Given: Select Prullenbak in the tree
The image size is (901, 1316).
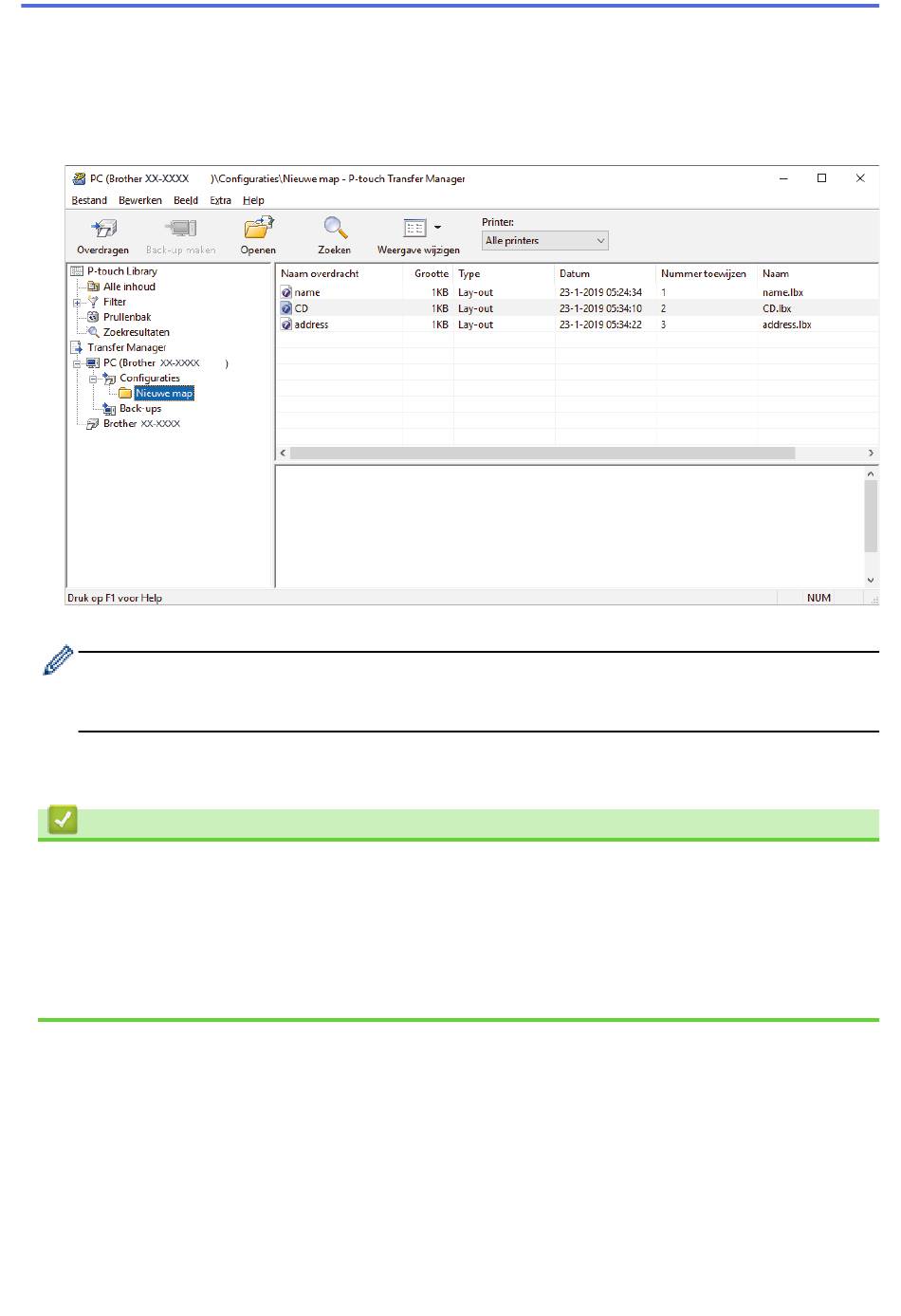Looking at the screenshot, I should click(x=127, y=317).
